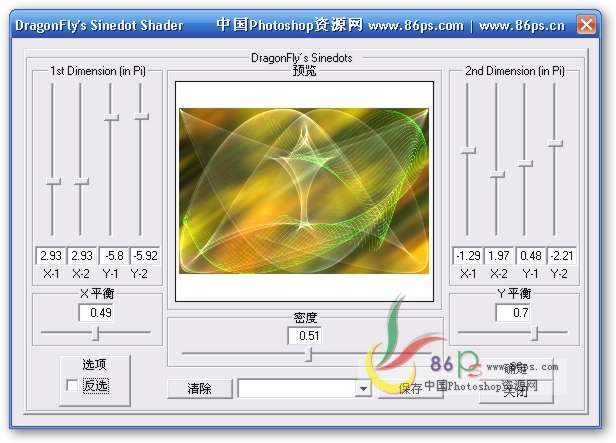616x443 pixels.
Task: Click the 2nd Dimension X-1 slider handle
Action: (x=468, y=150)
